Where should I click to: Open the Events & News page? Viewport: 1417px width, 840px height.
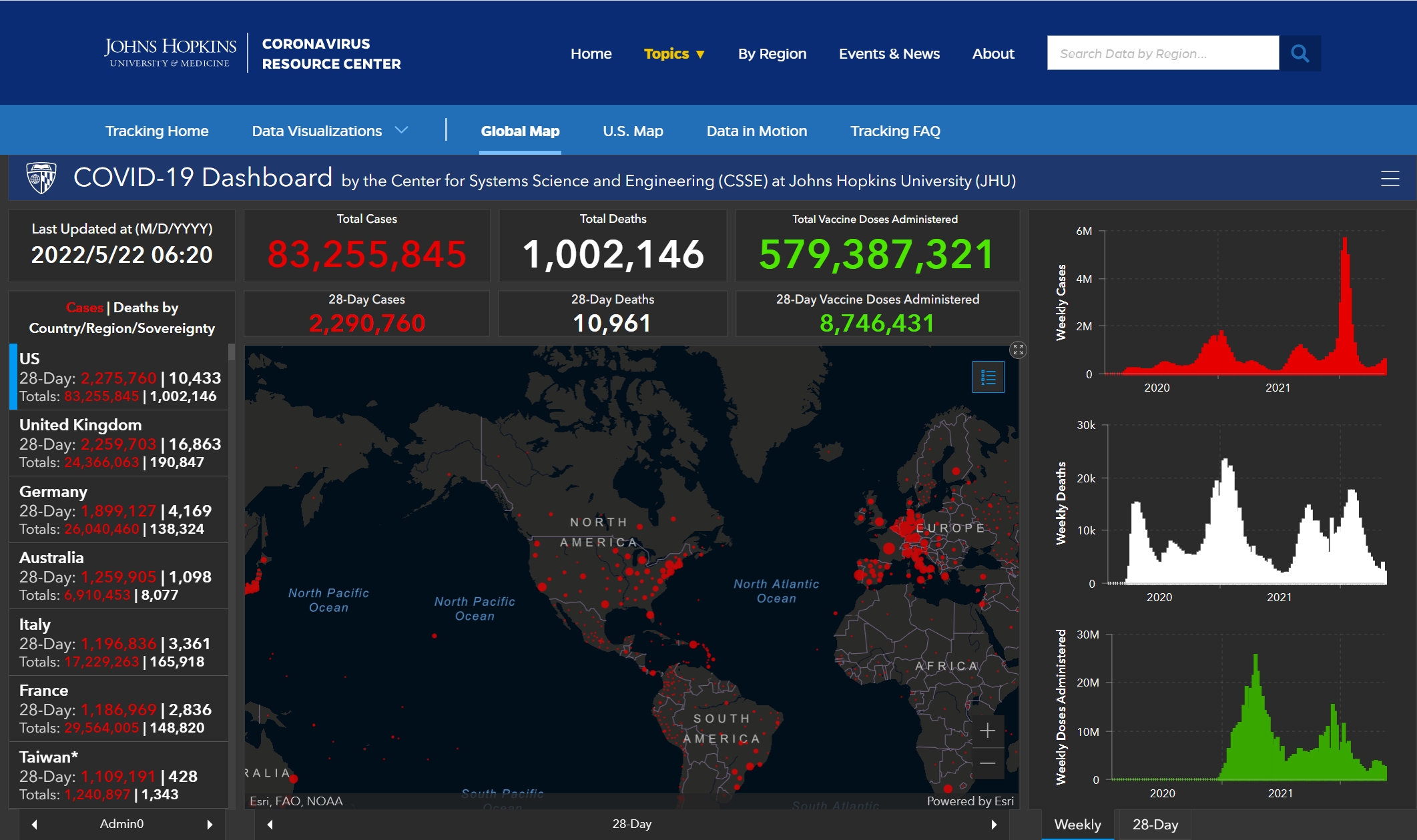pos(888,54)
